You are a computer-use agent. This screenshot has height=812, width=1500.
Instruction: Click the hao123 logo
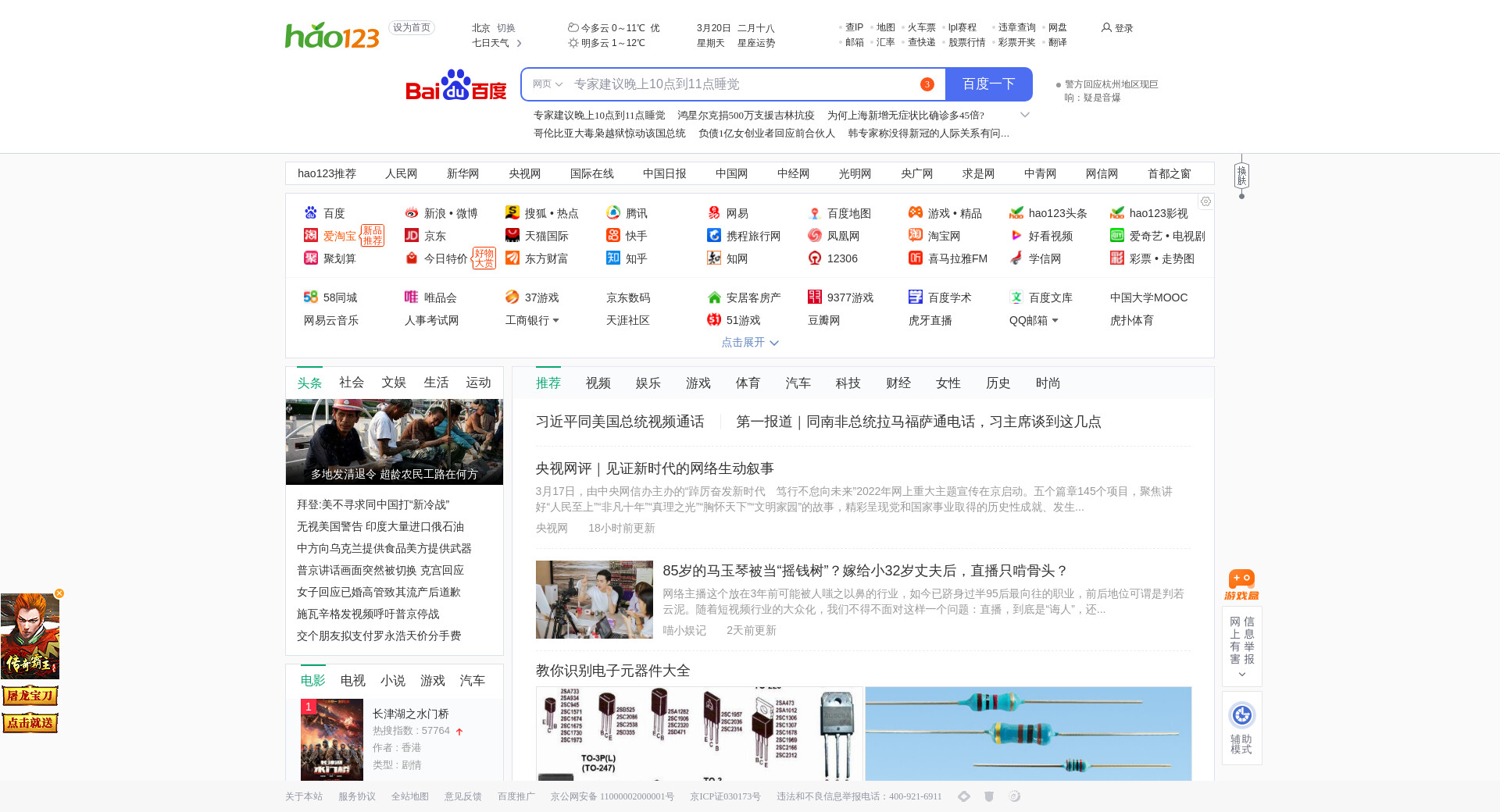point(332,36)
